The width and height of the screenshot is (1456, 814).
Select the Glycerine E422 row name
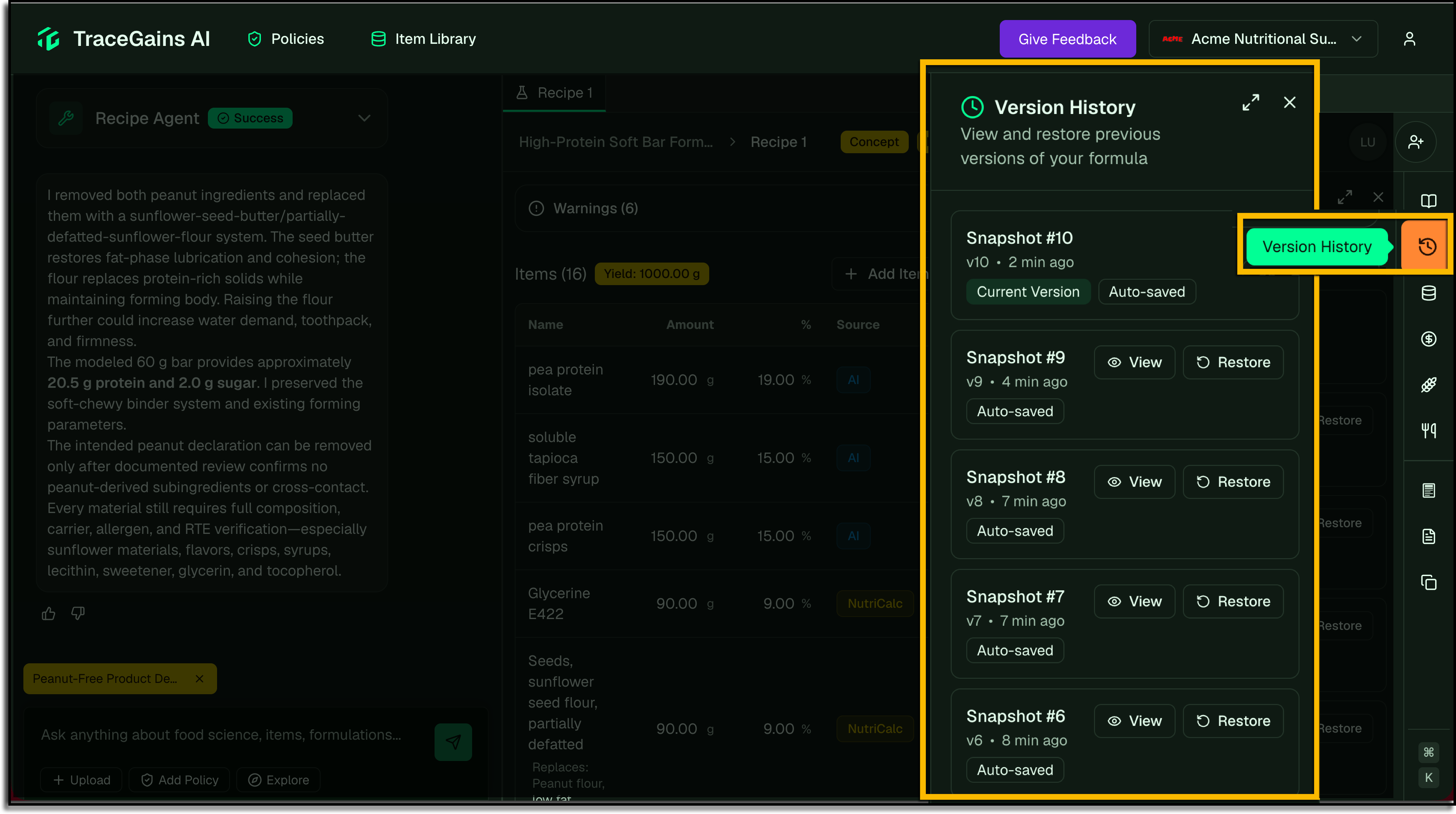(x=559, y=604)
